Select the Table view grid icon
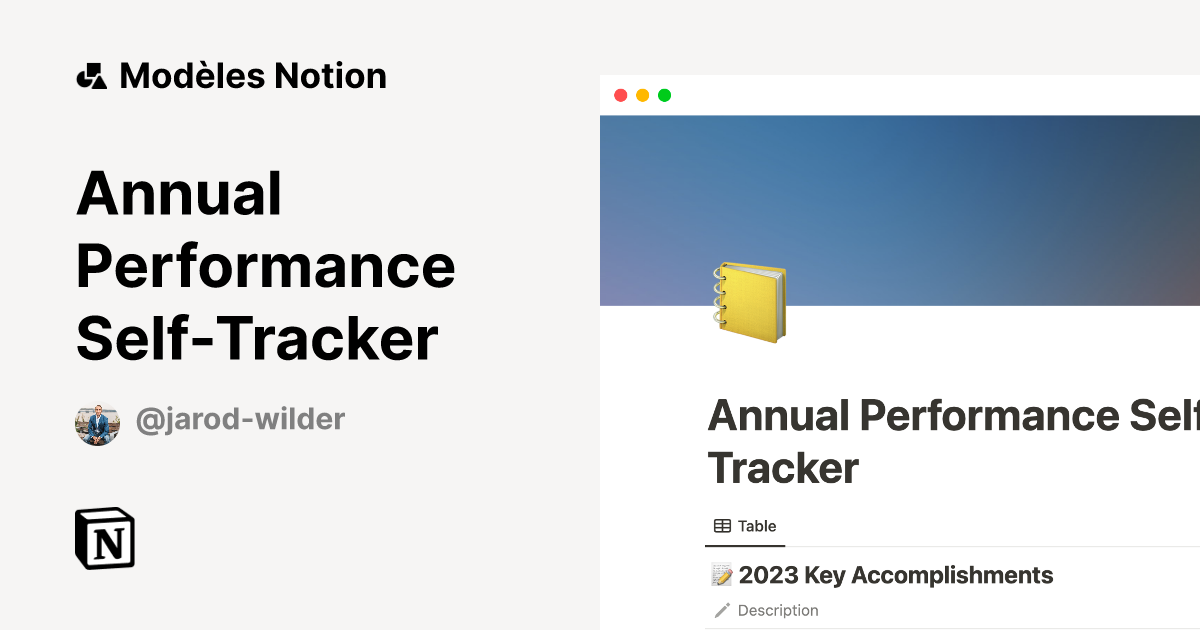The image size is (1200, 630). (722, 524)
